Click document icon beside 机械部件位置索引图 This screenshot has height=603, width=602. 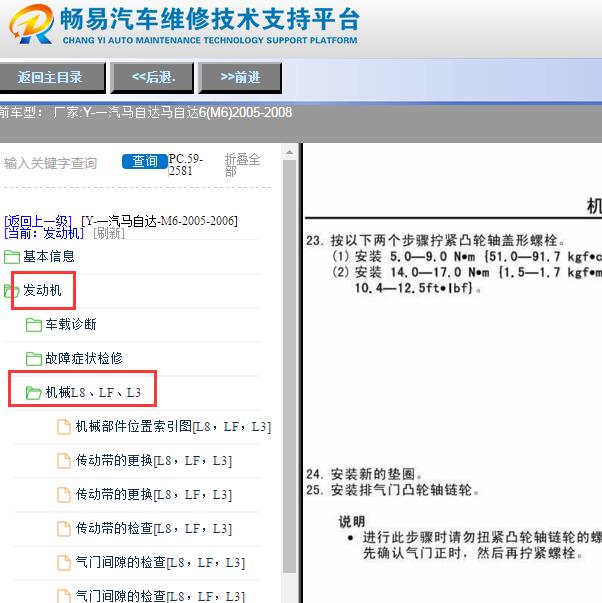pos(64,426)
